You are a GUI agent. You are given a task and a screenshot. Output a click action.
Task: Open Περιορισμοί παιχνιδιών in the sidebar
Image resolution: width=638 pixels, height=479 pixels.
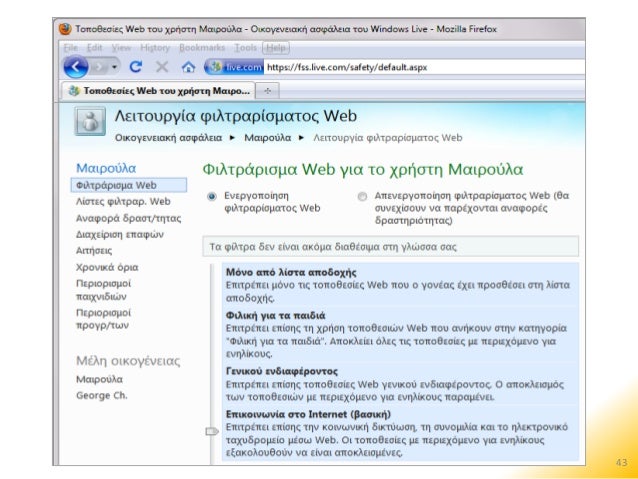click(x=103, y=290)
